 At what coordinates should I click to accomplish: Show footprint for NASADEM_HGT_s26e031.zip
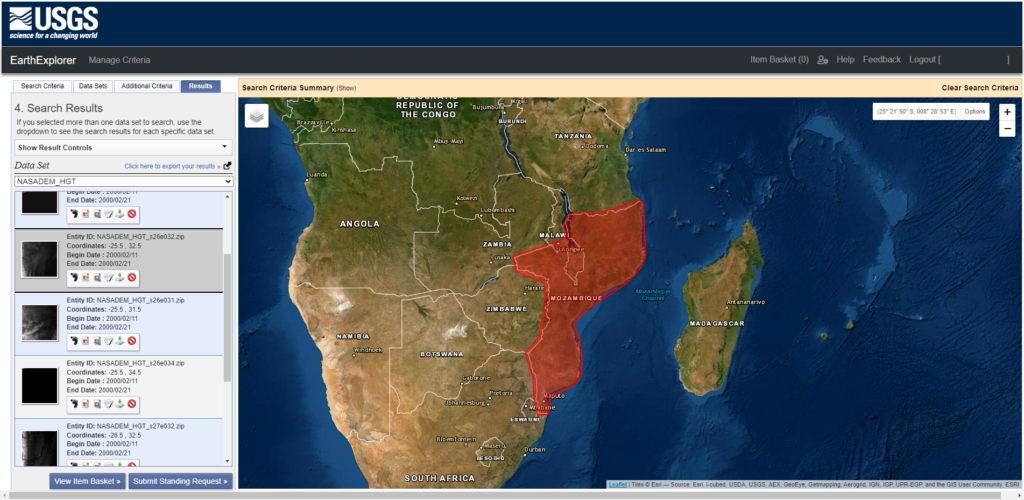tap(73, 341)
